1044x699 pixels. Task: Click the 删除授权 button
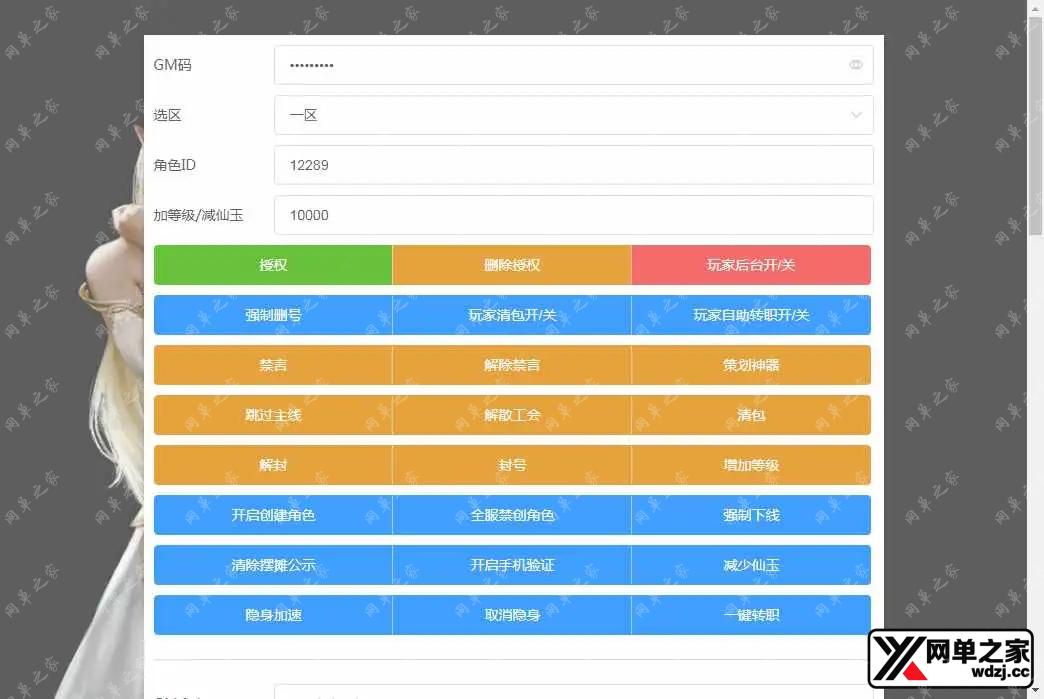tap(512, 265)
